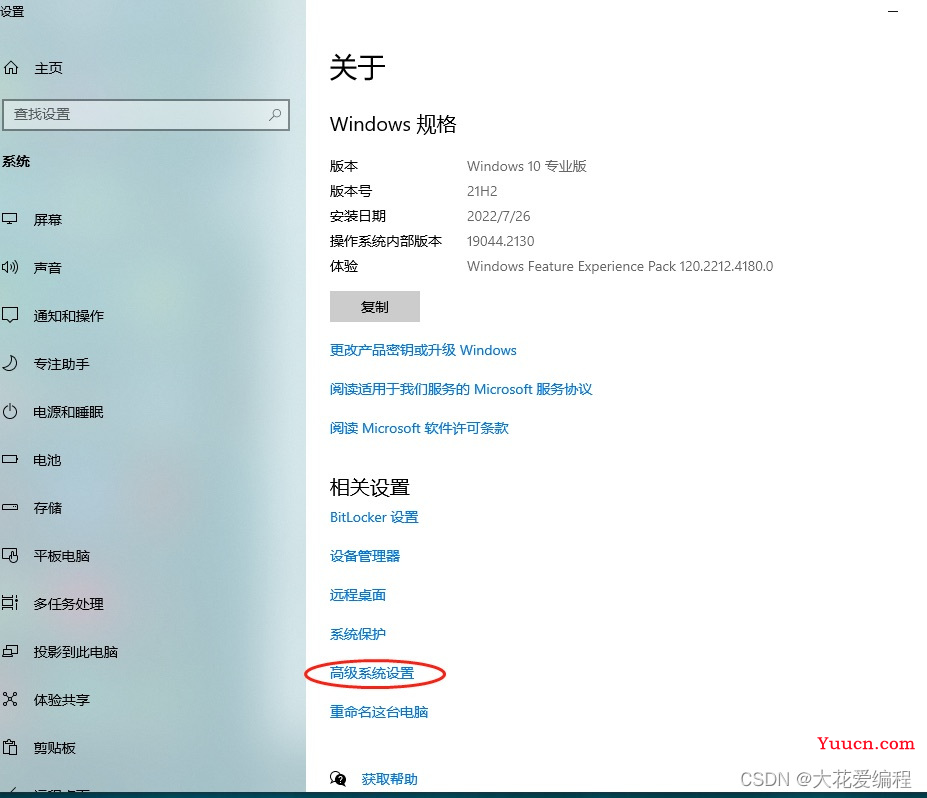
Task: Open 远程桌面 link
Action: point(358,595)
